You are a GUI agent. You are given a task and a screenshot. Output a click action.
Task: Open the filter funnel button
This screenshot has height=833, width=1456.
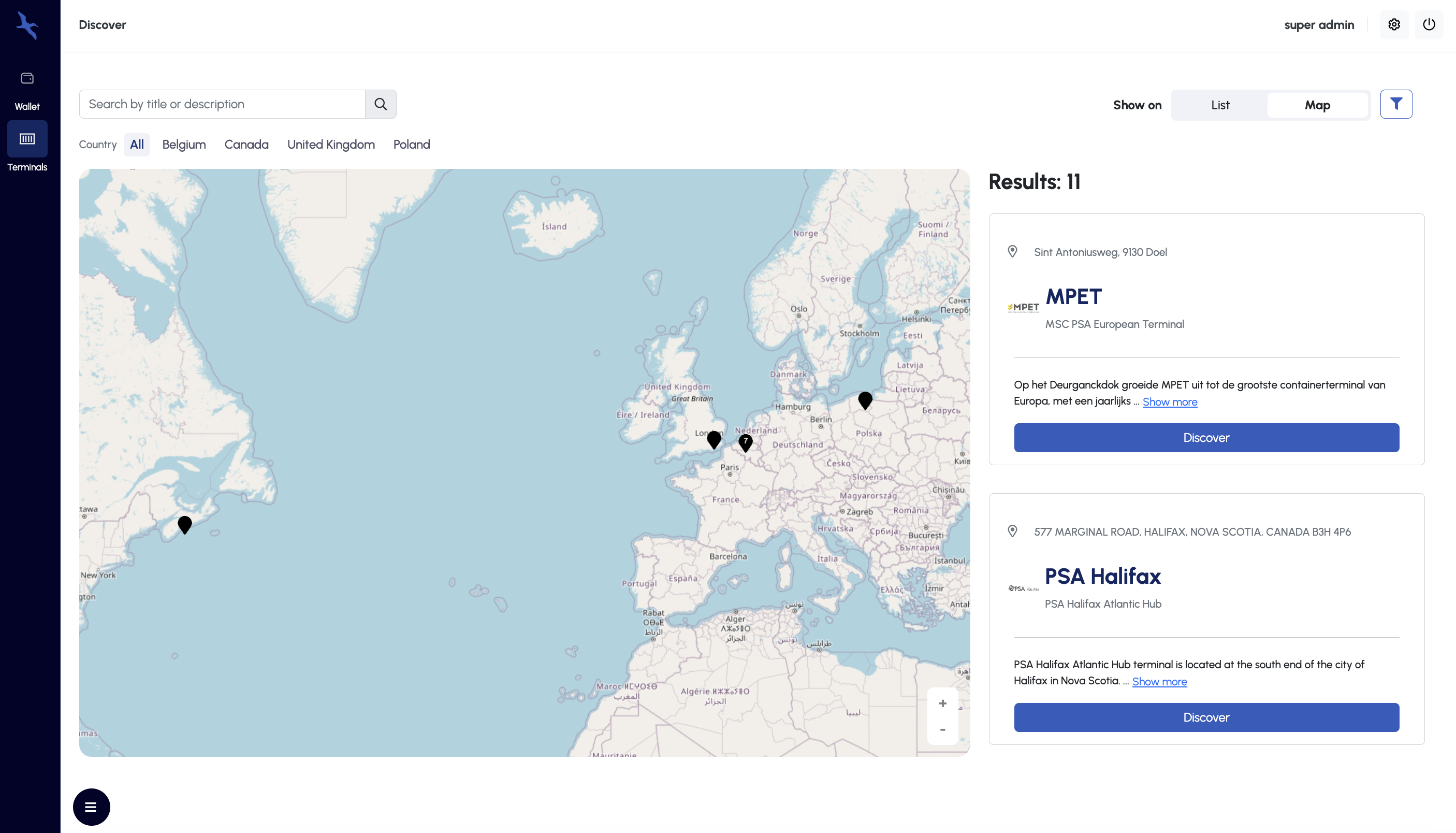(x=1395, y=104)
